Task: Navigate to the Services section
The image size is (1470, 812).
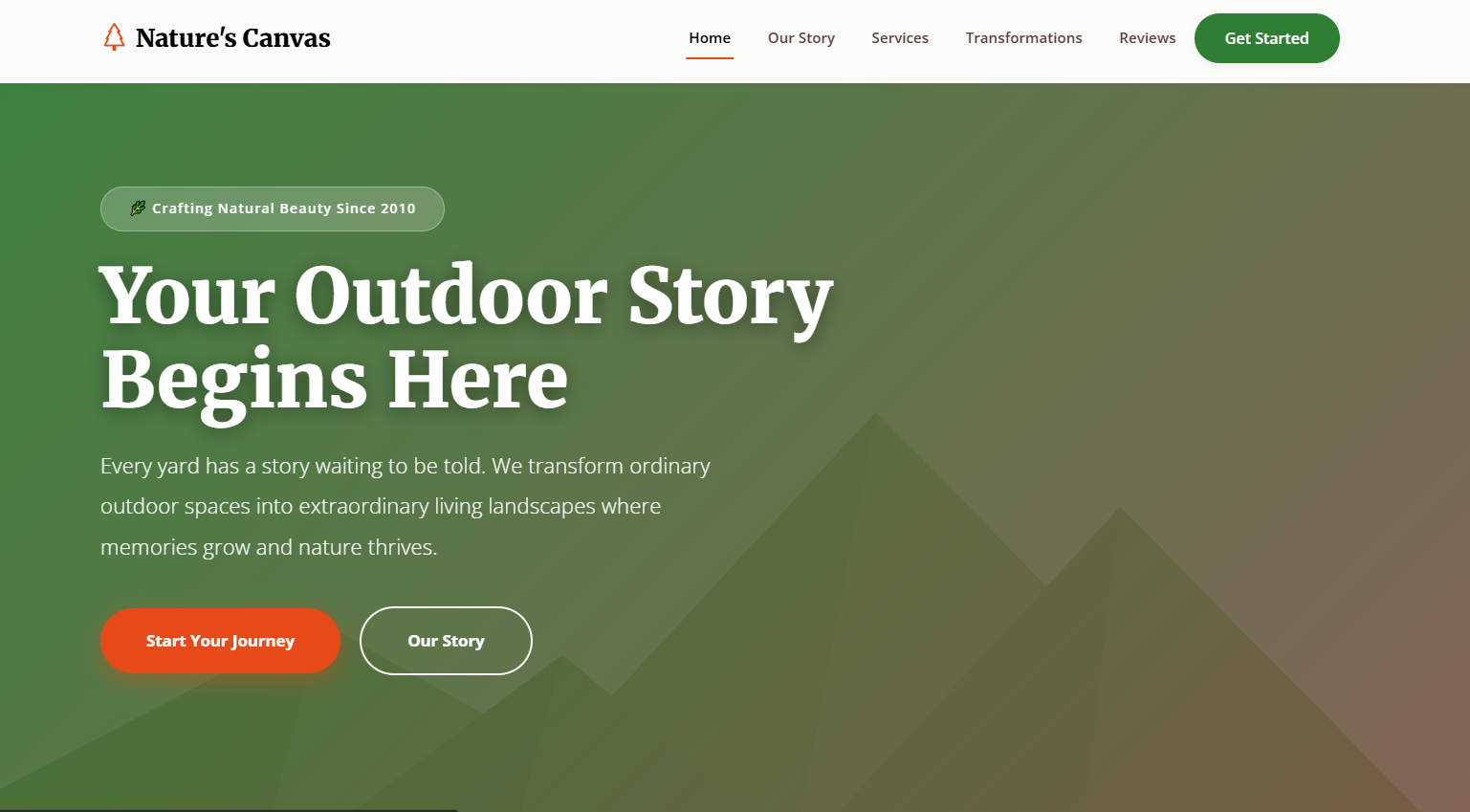Action: [900, 38]
